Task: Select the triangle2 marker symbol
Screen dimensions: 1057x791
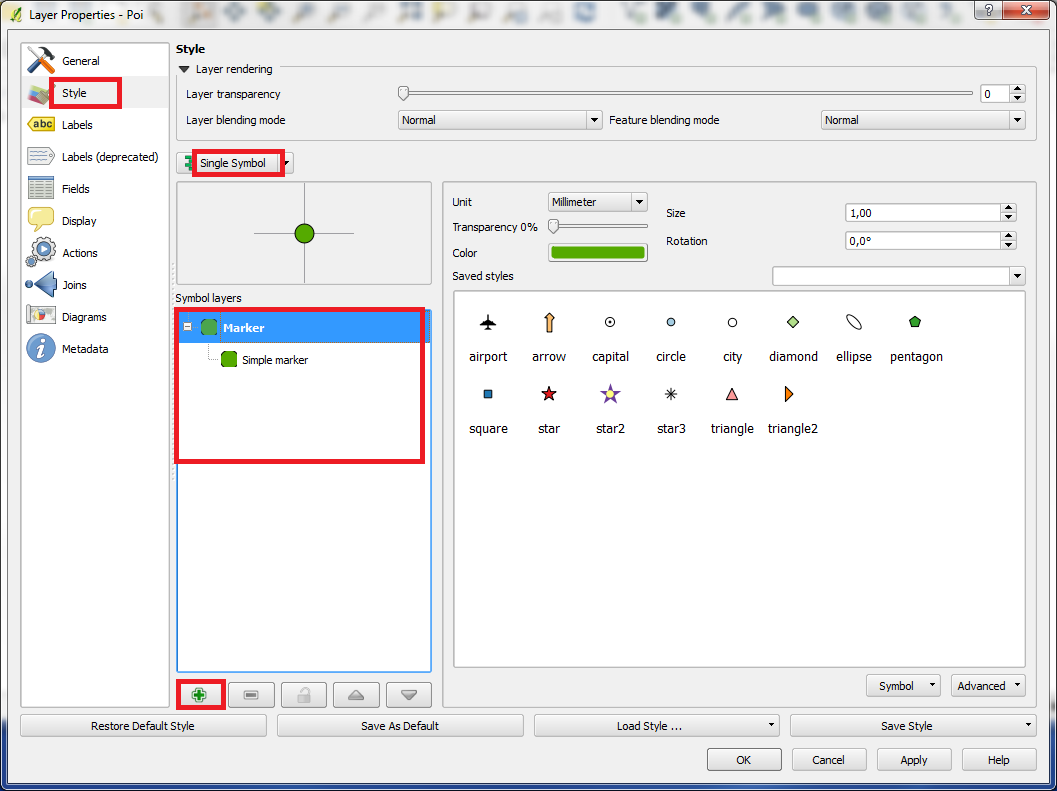Action: pos(789,394)
